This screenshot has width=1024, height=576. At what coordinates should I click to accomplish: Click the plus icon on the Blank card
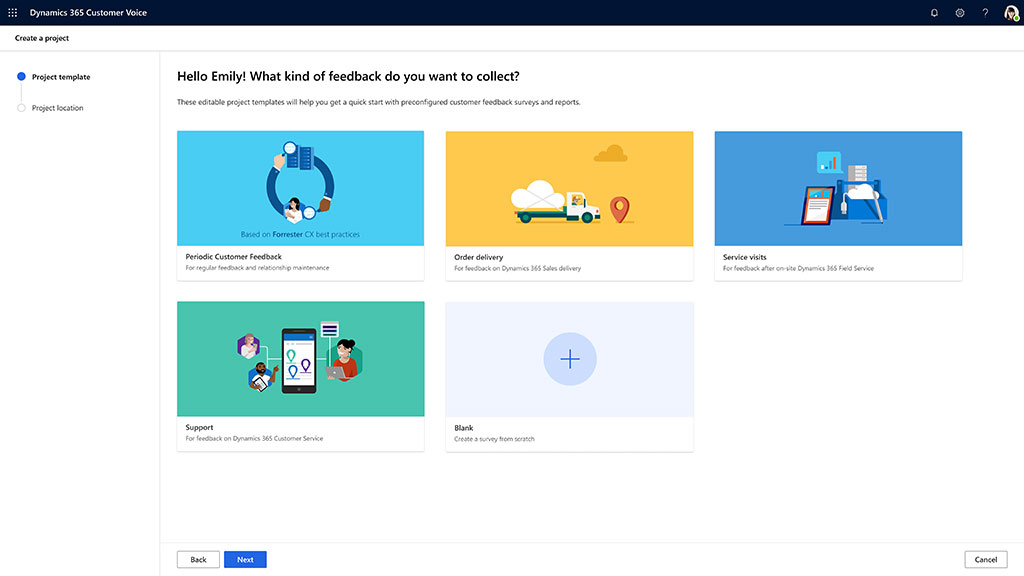(x=569, y=359)
